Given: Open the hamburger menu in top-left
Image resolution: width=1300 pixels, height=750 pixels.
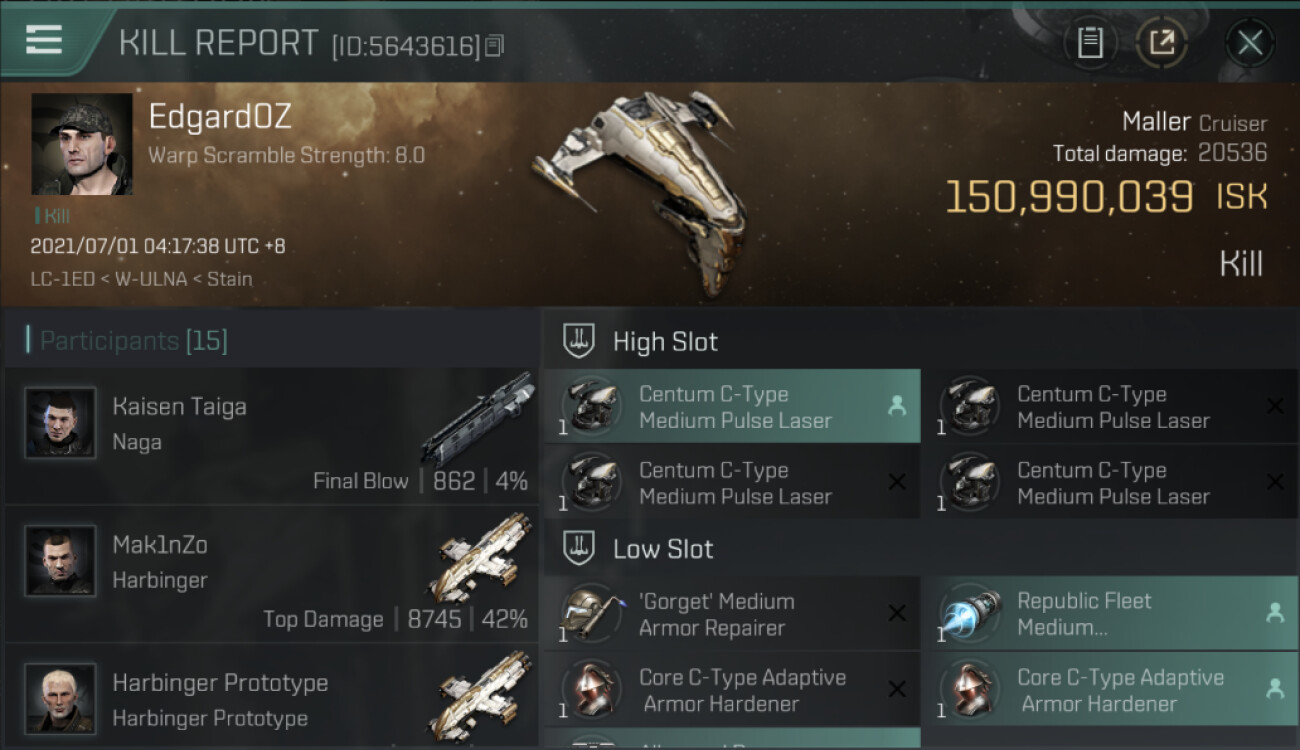Looking at the screenshot, I should point(44,41).
